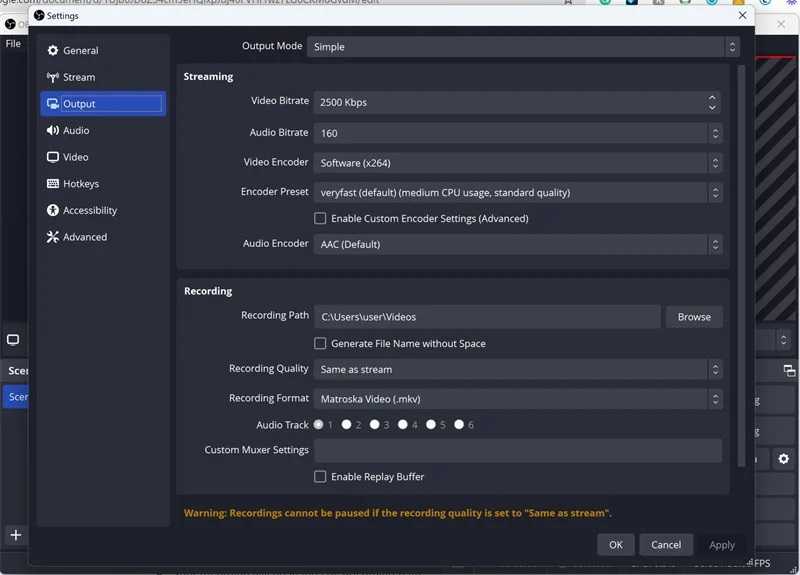Open Video settings monitor icon
This screenshot has width=800, height=575.
tap(53, 157)
